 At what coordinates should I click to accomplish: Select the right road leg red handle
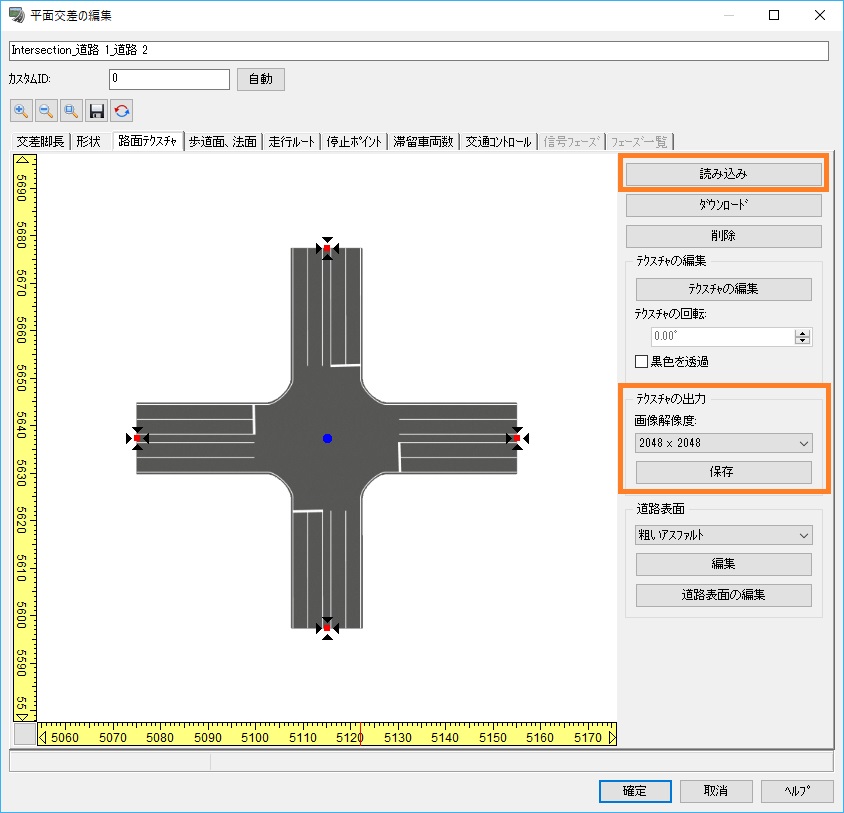click(x=516, y=438)
